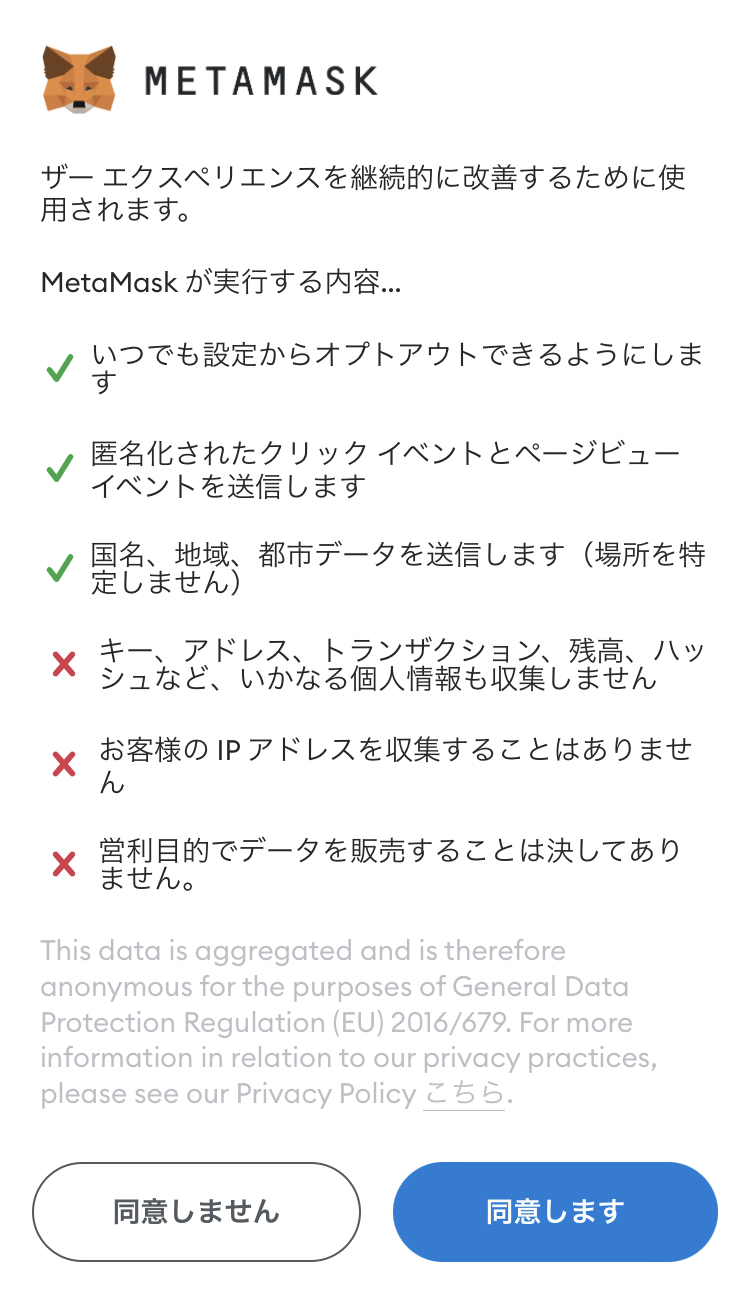Click the MetaMask fox logo
This screenshot has width=750, height=1294.
point(79,79)
